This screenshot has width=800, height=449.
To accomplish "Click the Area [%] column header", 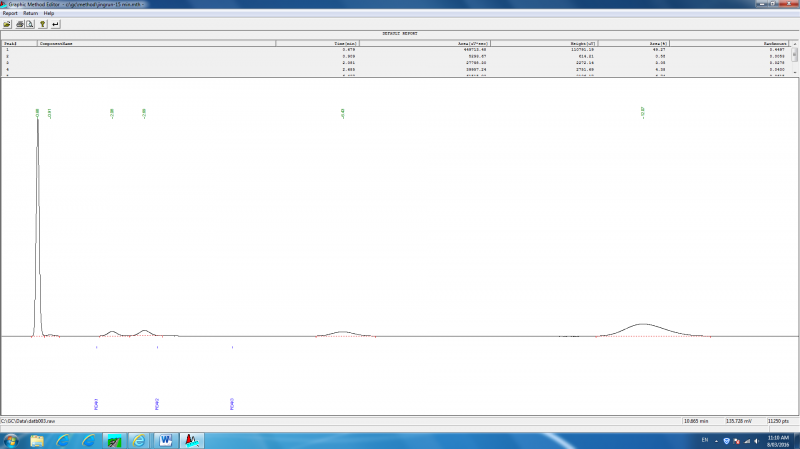I will pos(633,43).
